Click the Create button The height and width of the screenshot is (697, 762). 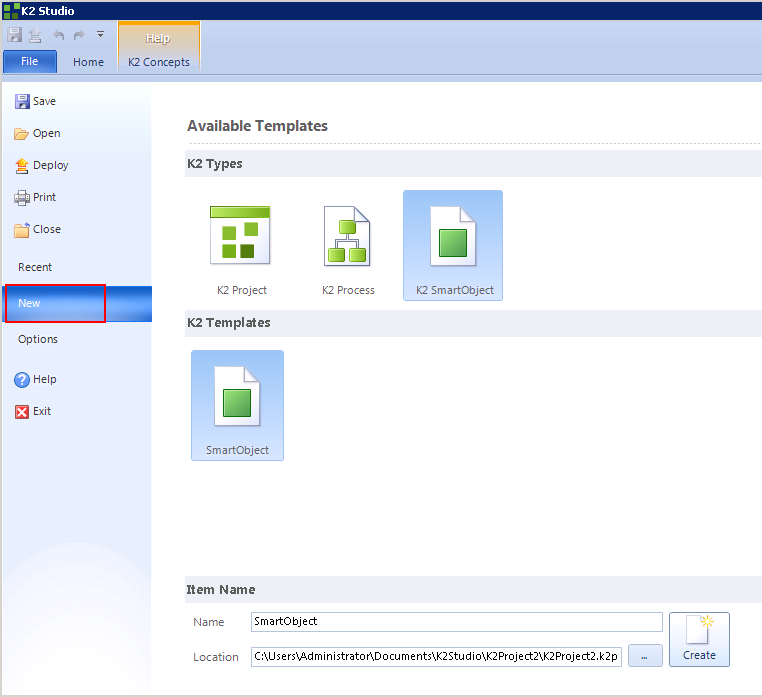[x=699, y=639]
